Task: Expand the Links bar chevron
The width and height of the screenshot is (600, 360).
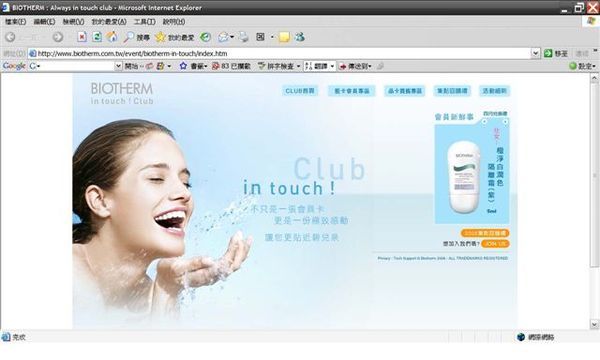Action: pos(595,51)
